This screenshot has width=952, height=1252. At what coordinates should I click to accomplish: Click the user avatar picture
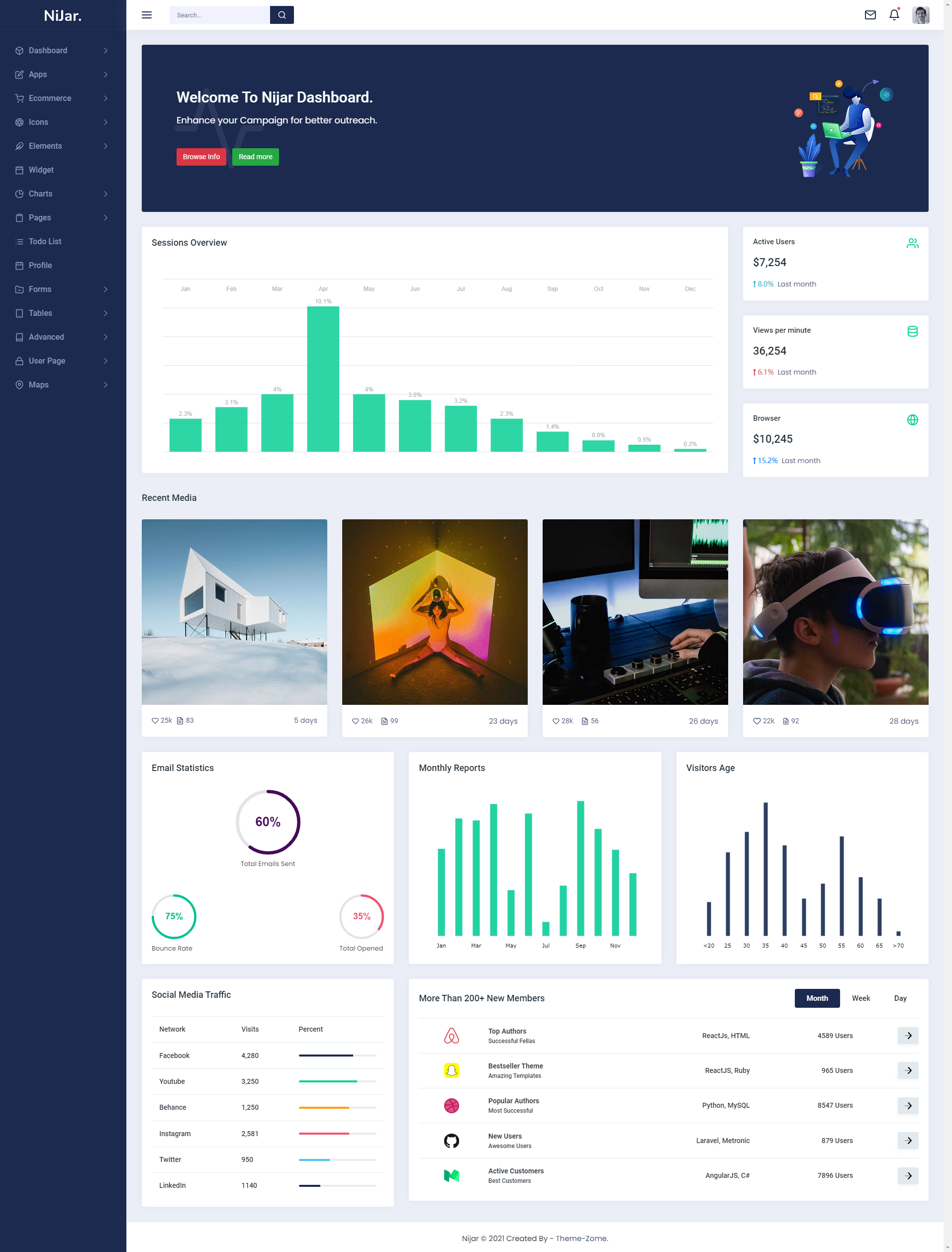[920, 15]
